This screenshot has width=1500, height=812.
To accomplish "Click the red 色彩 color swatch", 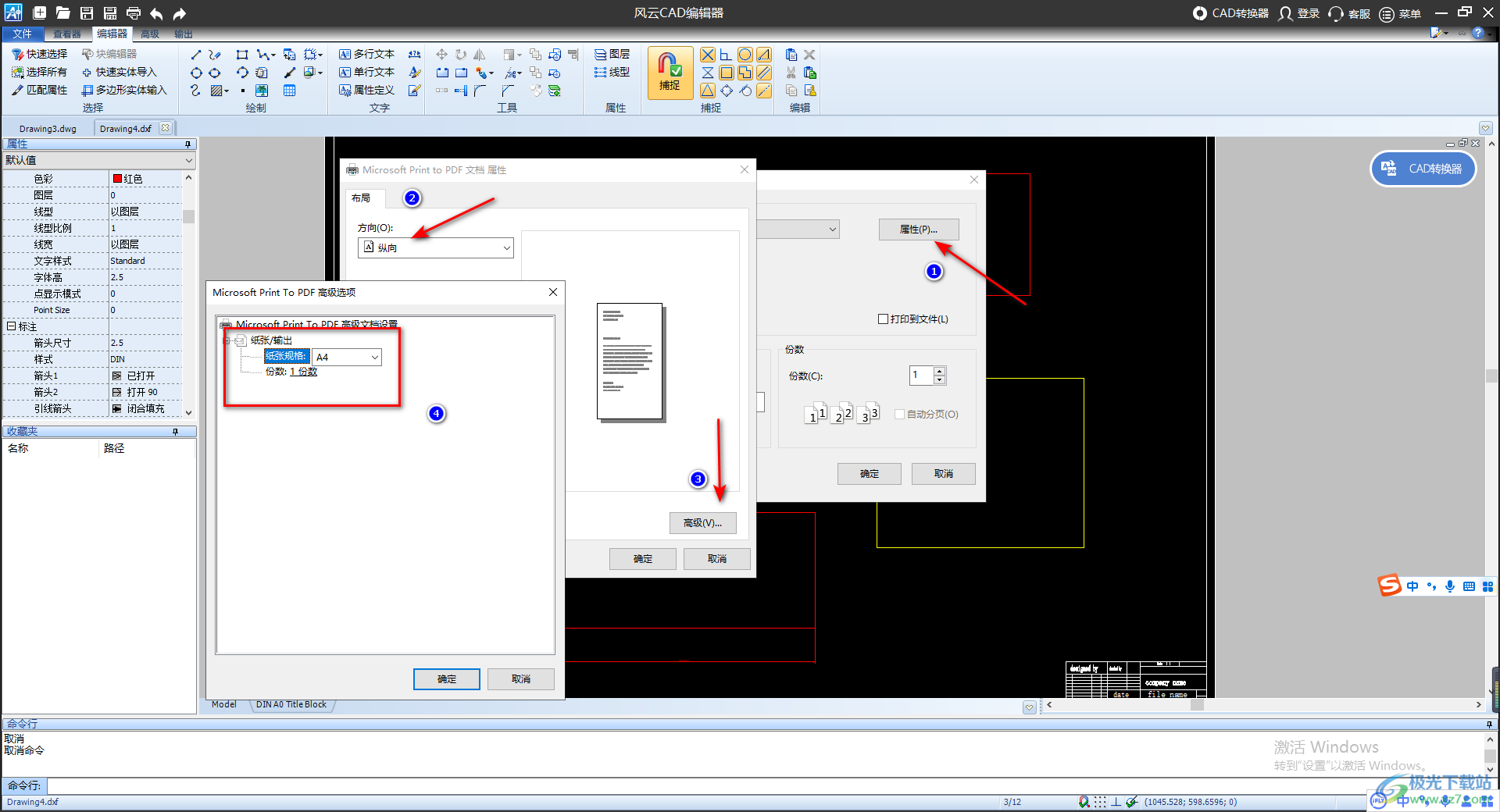I will [x=117, y=179].
